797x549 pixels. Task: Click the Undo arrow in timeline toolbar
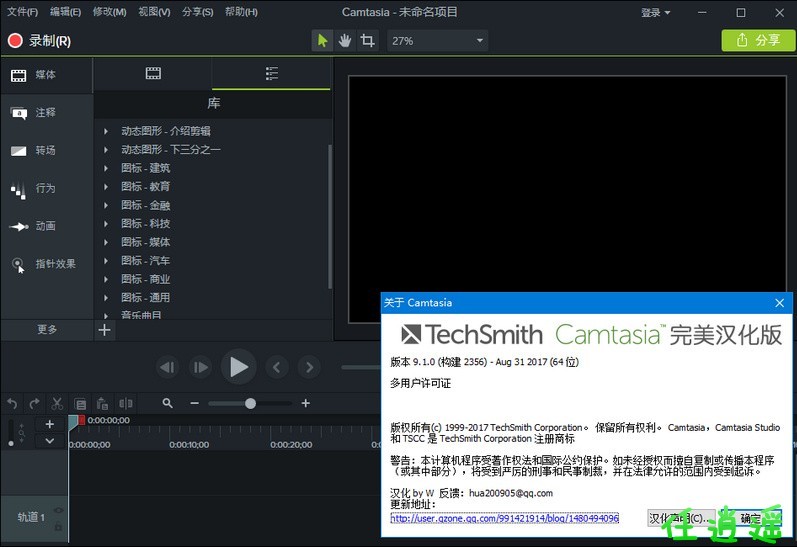point(12,404)
